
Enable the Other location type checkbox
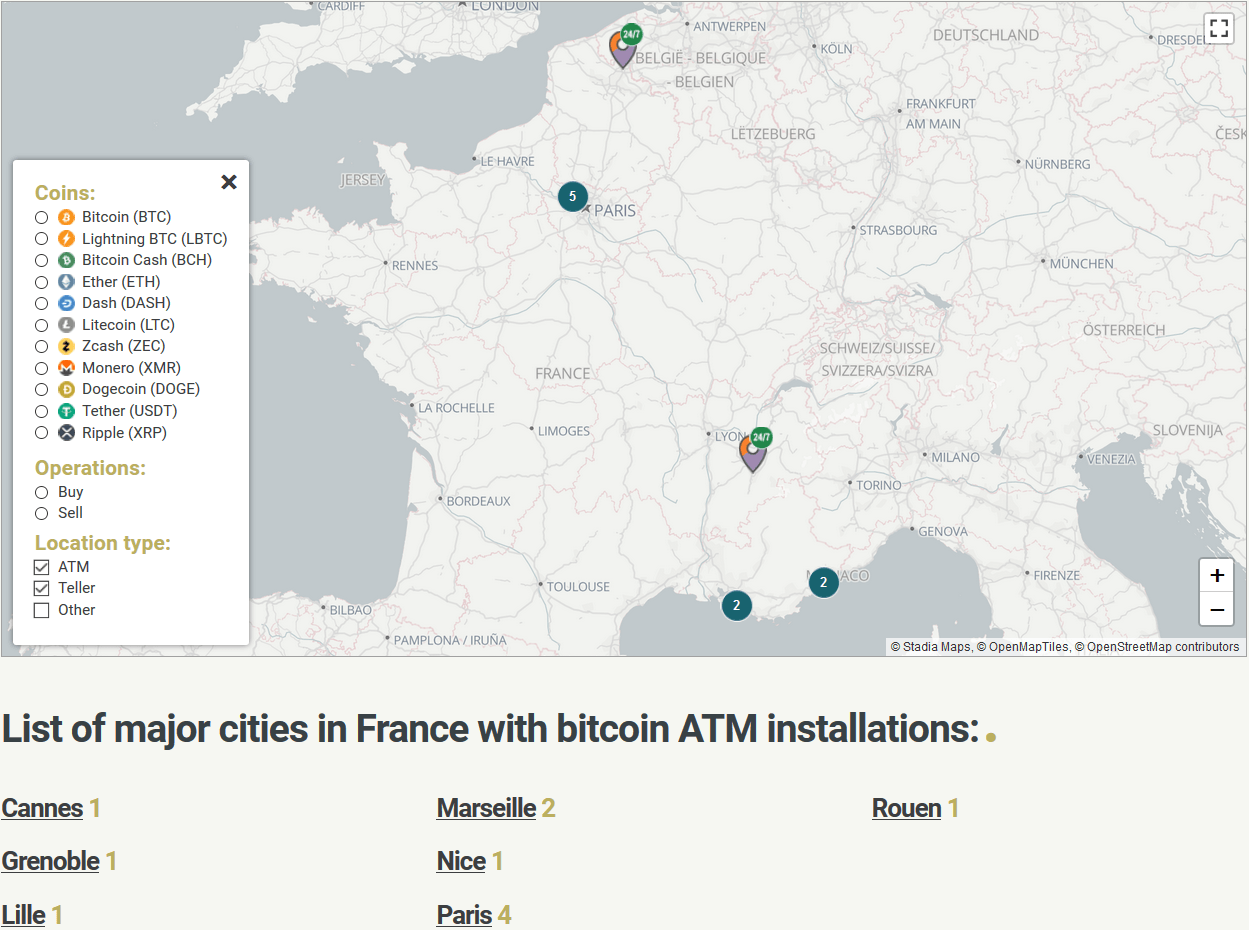coord(42,610)
